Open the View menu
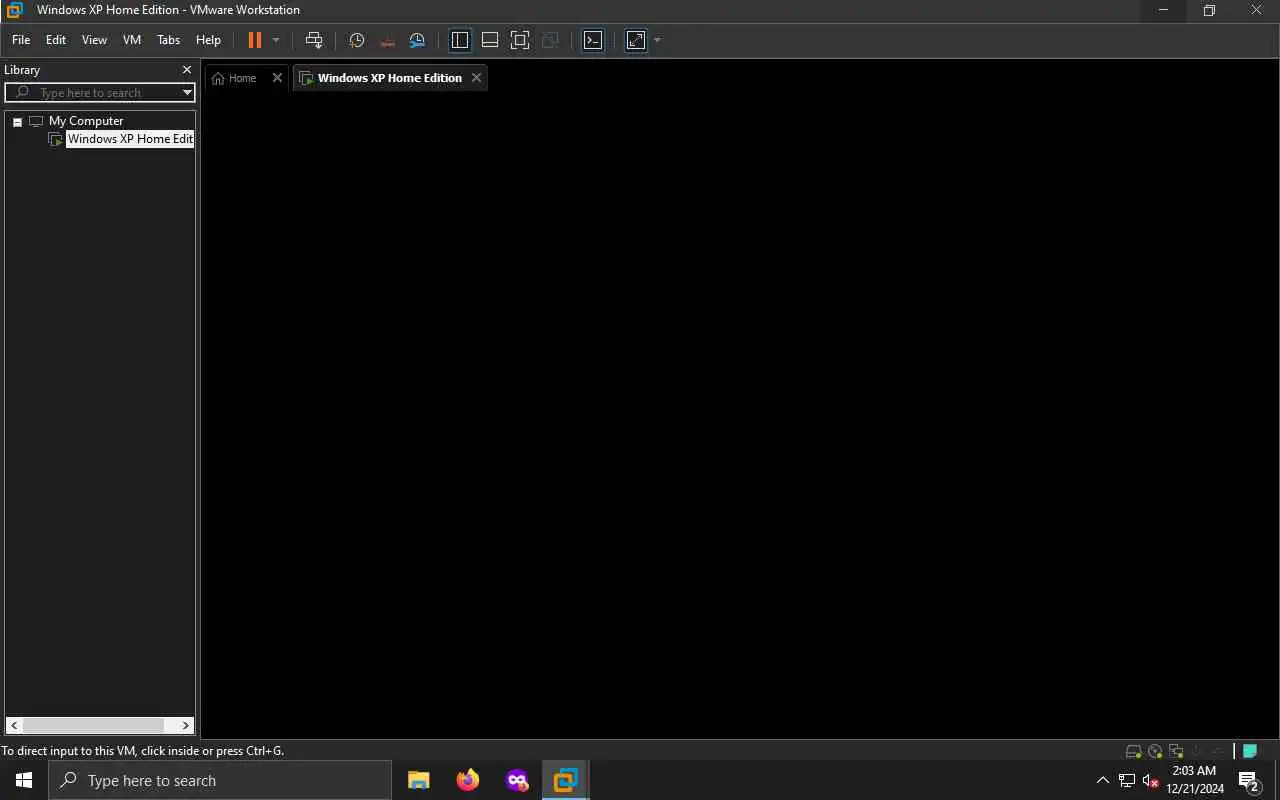Viewport: 1280px width, 800px height. click(x=94, y=40)
